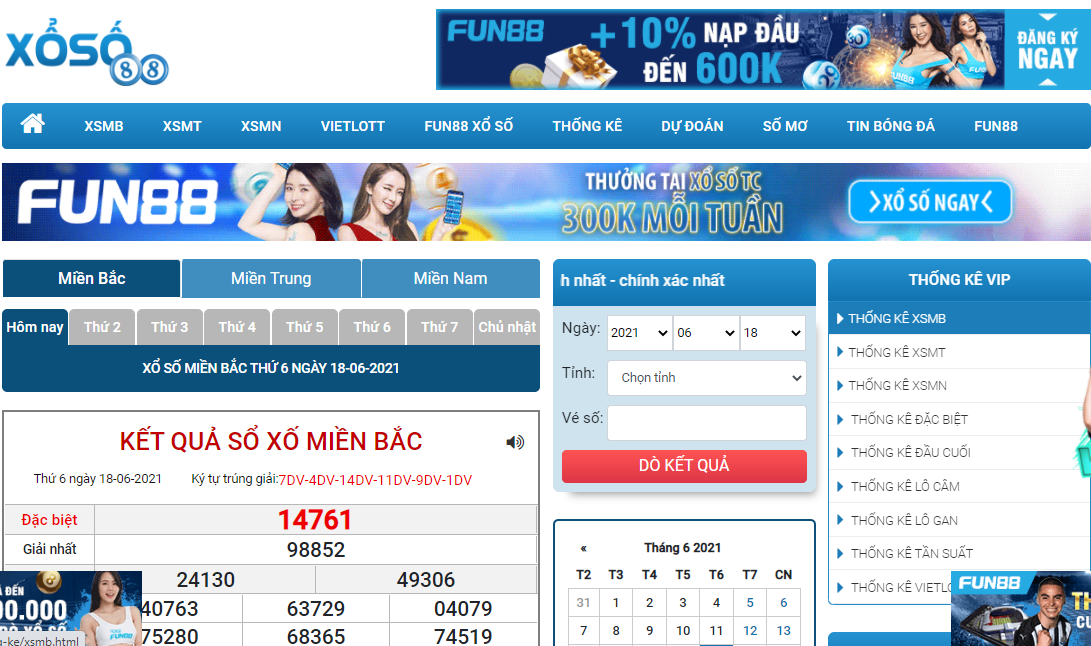Select day 12 in the calendar
Viewport: 1091px width, 646px height.
750,631
